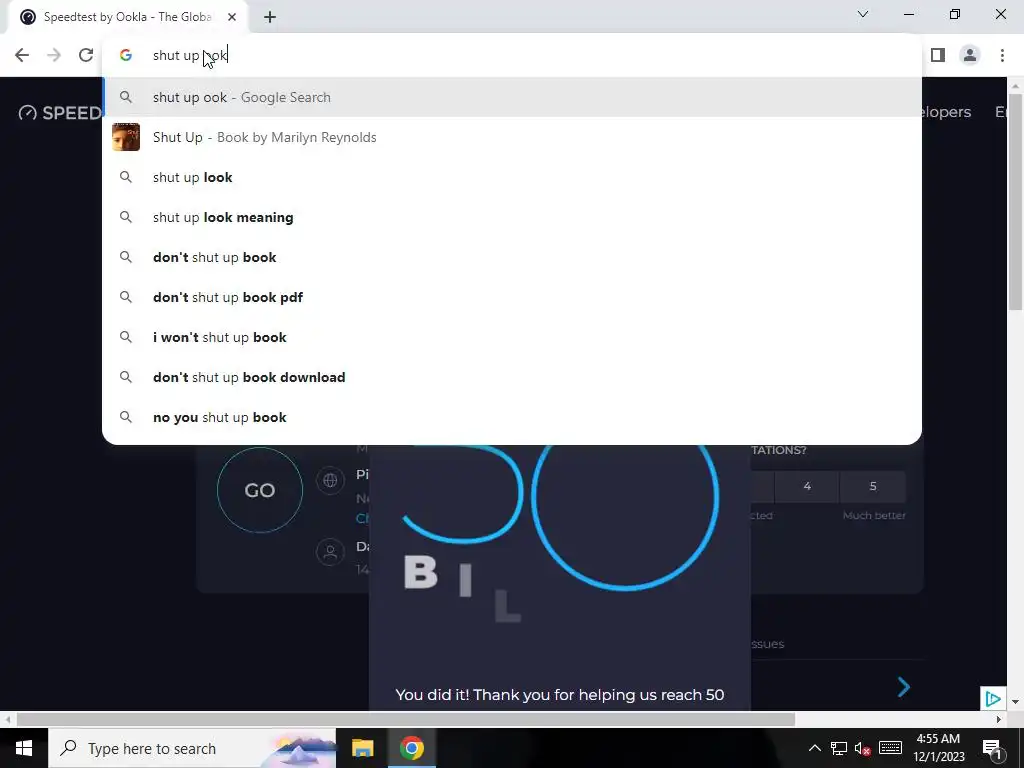This screenshot has width=1024, height=768.
Task: Open the AdChoices icon
Action: pyautogui.click(x=993, y=699)
